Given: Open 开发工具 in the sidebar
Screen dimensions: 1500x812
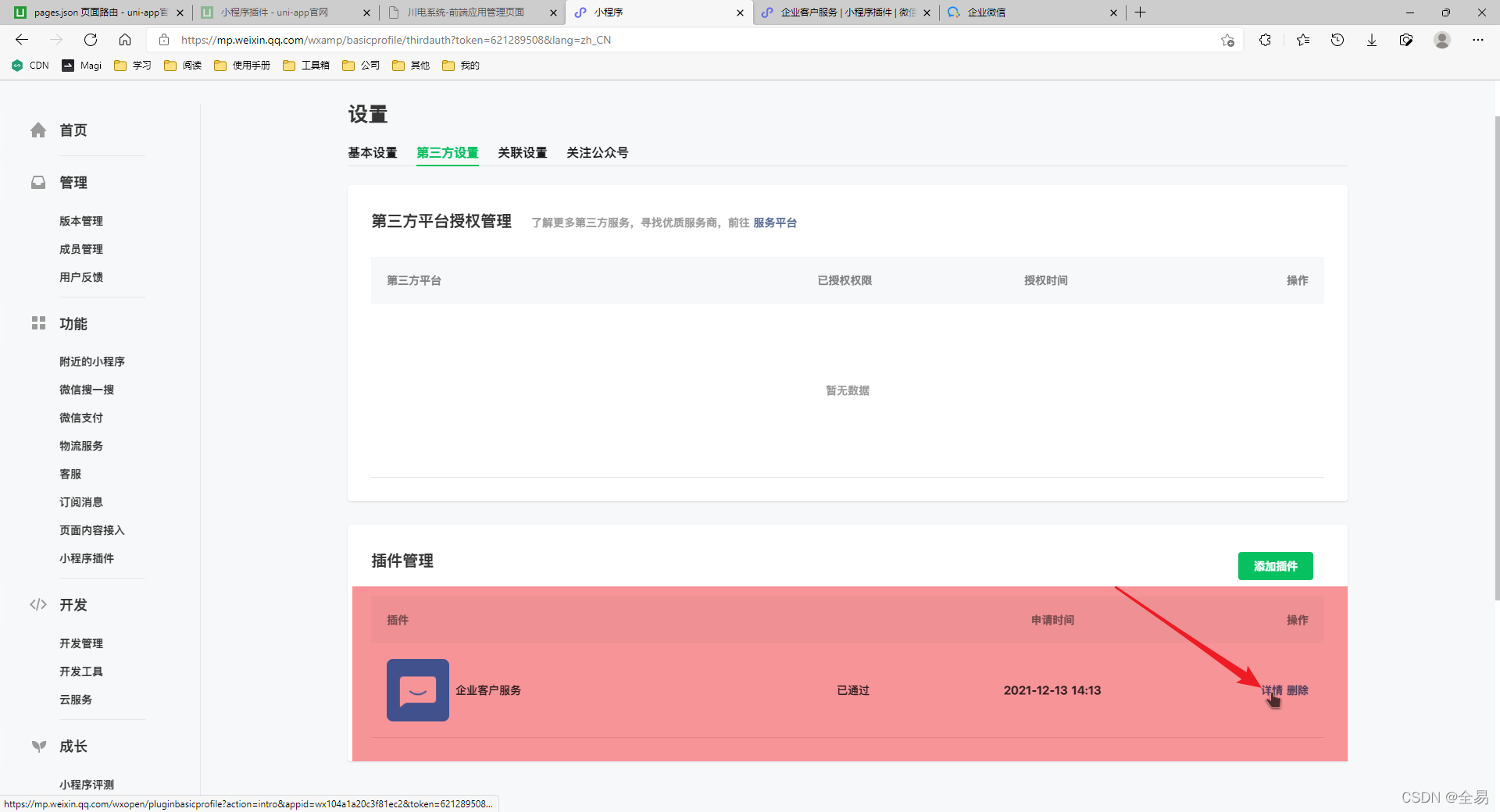Looking at the screenshot, I should point(81,671).
